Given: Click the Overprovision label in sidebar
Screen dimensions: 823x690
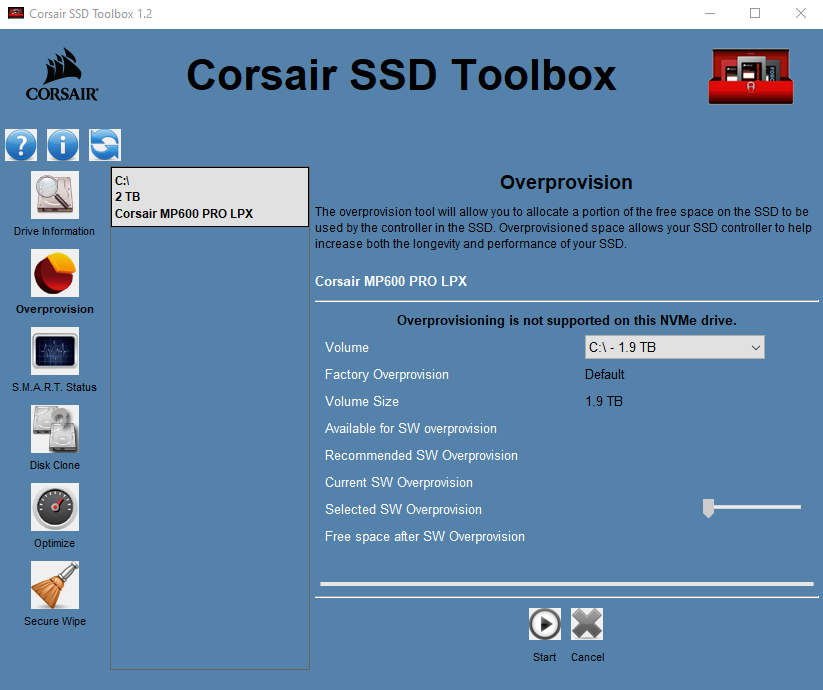Looking at the screenshot, I should pyautogui.click(x=55, y=309).
